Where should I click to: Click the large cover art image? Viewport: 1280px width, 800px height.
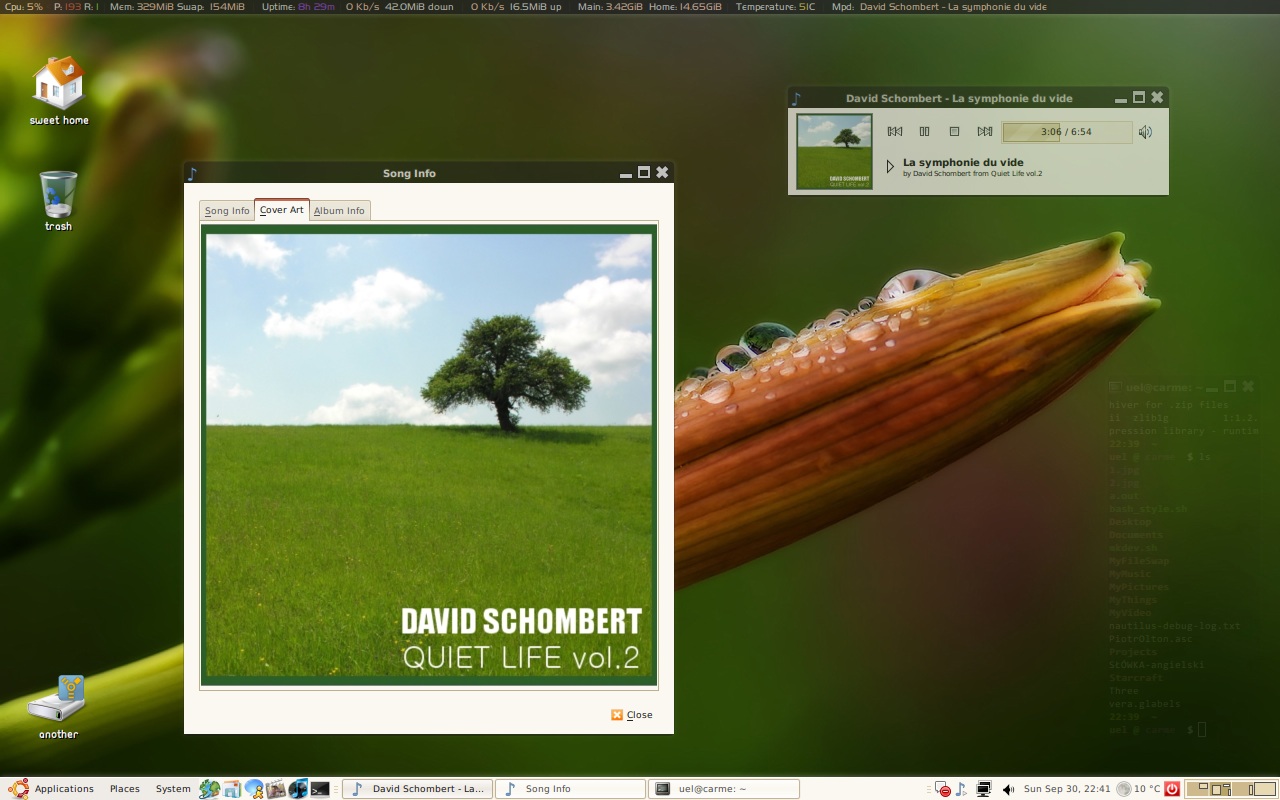coord(429,455)
